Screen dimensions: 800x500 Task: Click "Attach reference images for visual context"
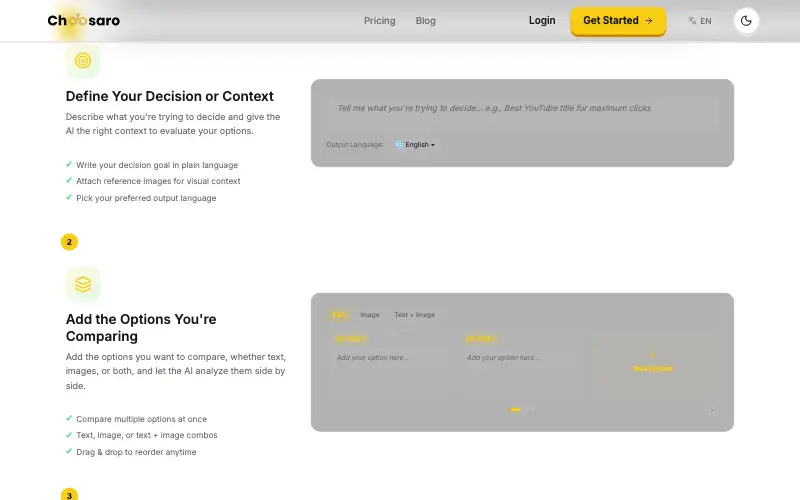pos(158,181)
